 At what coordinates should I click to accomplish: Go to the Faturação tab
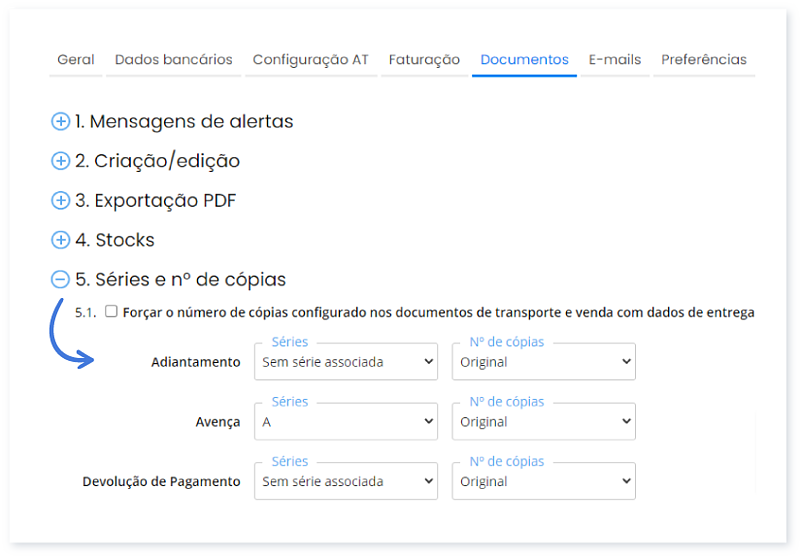coord(424,60)
